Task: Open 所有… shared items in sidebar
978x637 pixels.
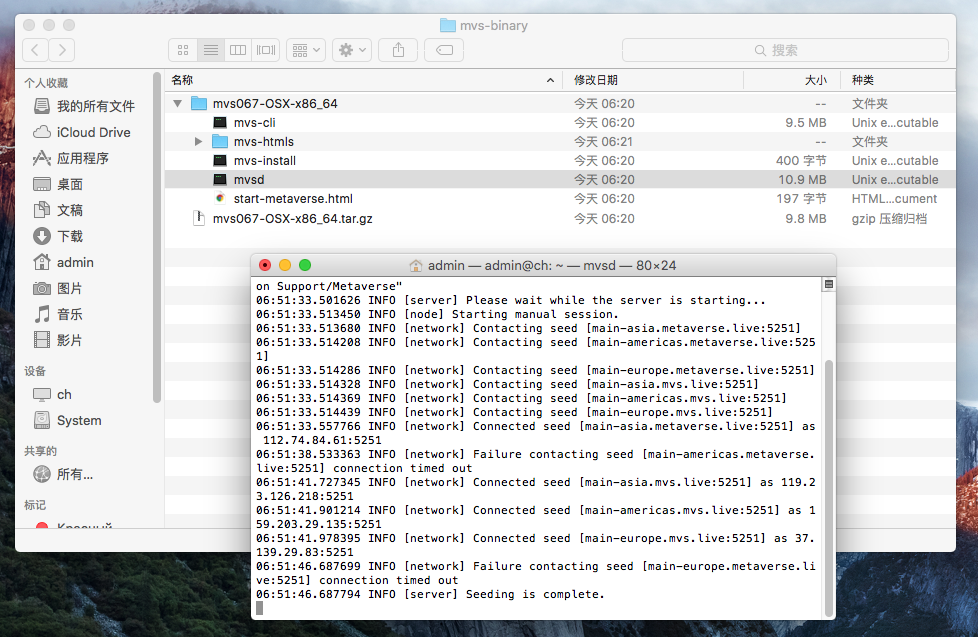Action: (x=63, y=474)
